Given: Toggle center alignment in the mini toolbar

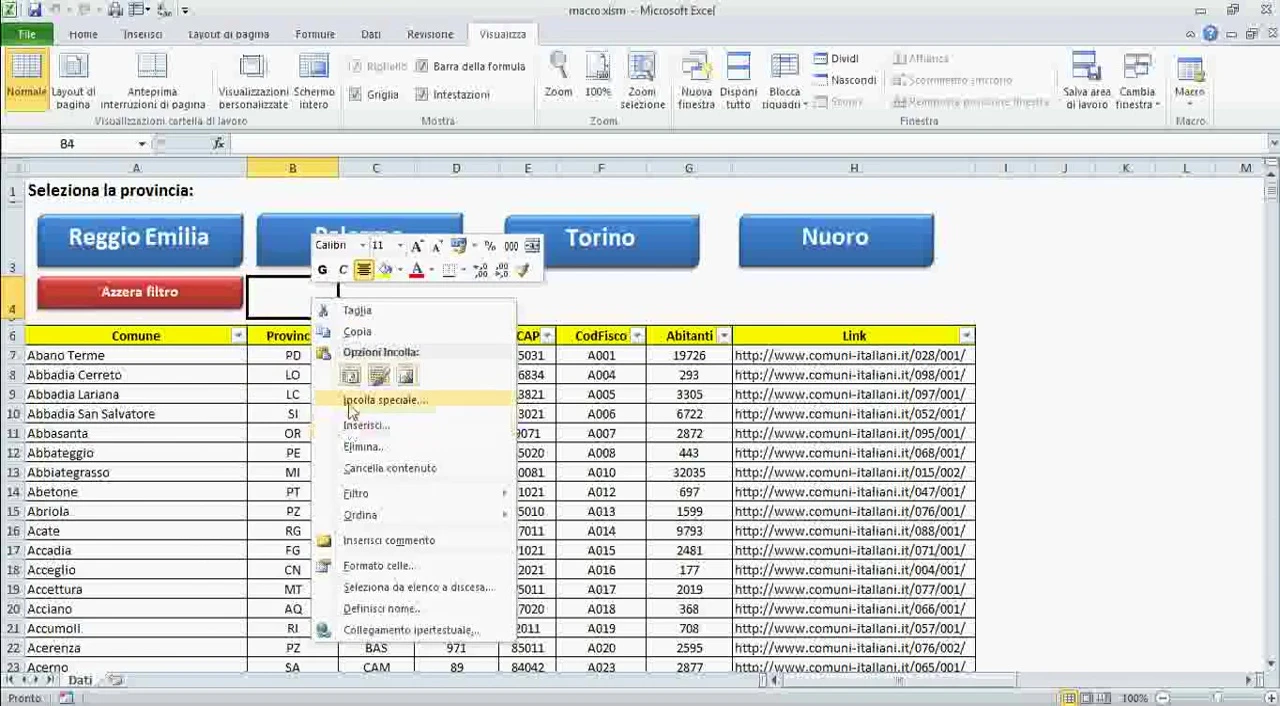Looking at the screenshot, I should pos(364,270).
